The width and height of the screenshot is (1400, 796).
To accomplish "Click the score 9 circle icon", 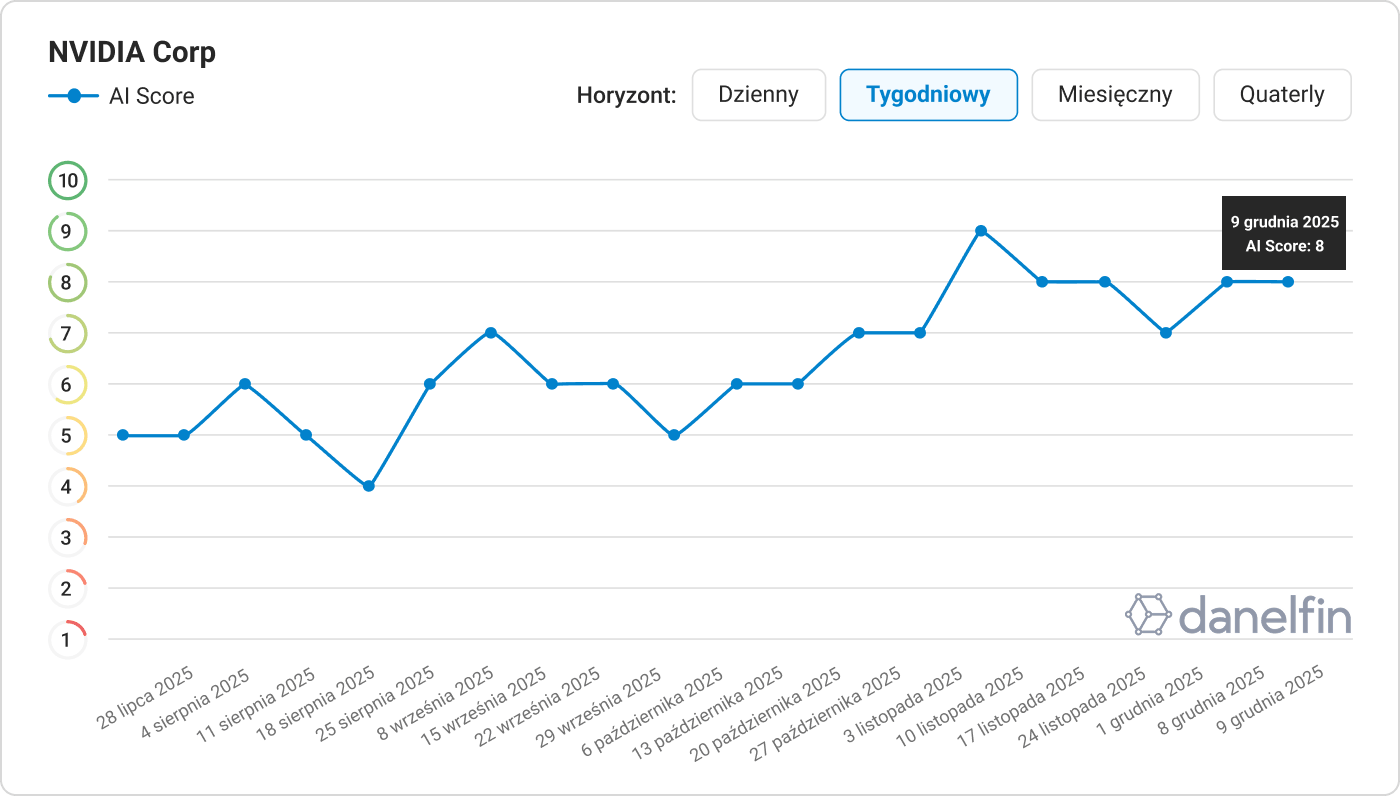I will (x=68, y=232).
